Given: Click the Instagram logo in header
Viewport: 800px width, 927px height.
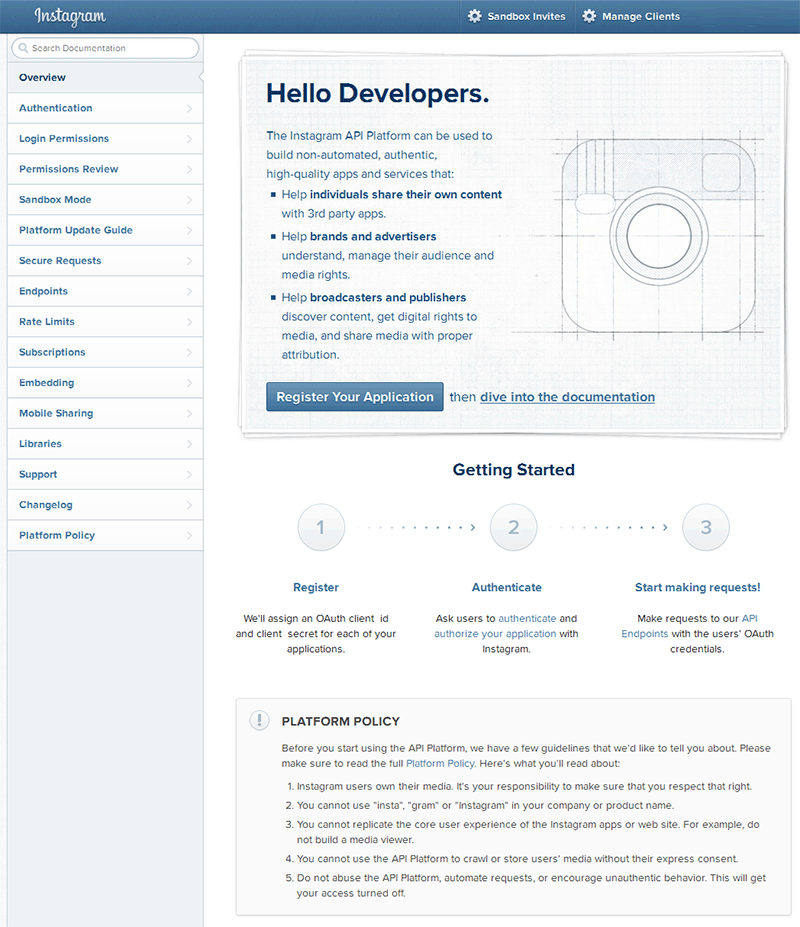Looking at the screenshot, I should click(70, 17).
